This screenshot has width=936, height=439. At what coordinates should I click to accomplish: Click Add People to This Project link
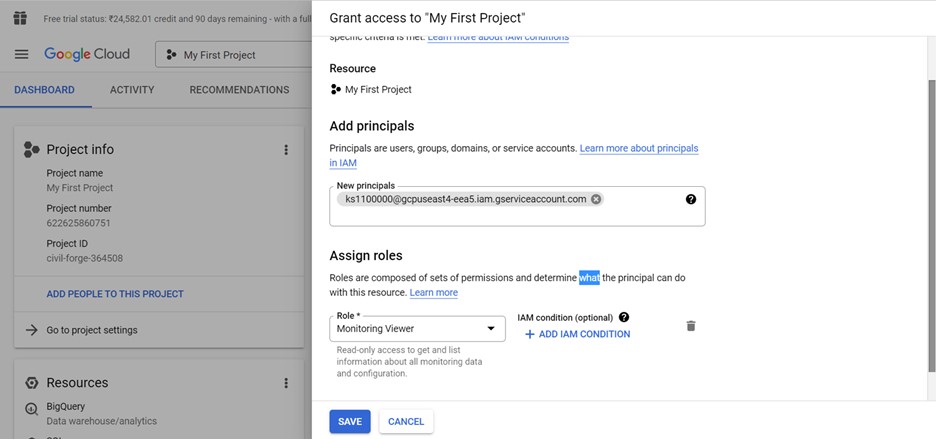pyautogui.click(x=115, y=294)
